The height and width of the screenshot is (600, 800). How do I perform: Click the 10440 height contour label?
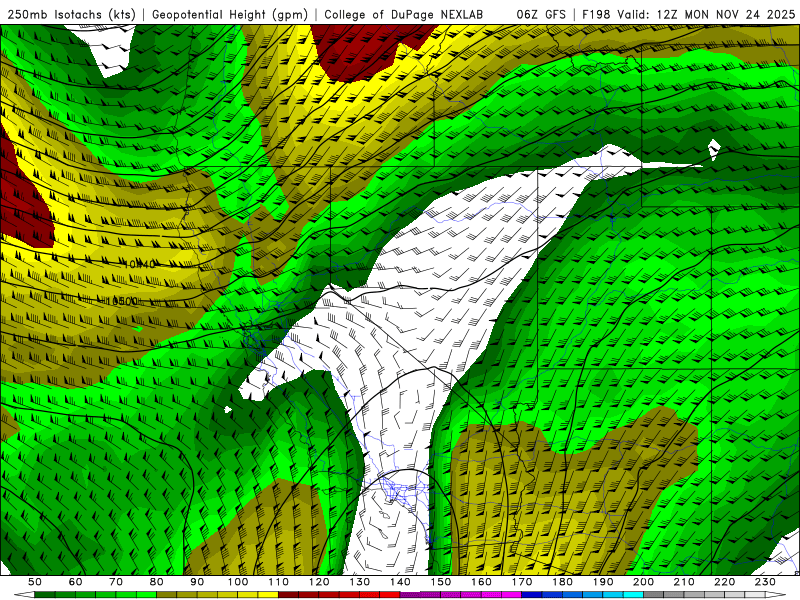click(x=140, y=264)
